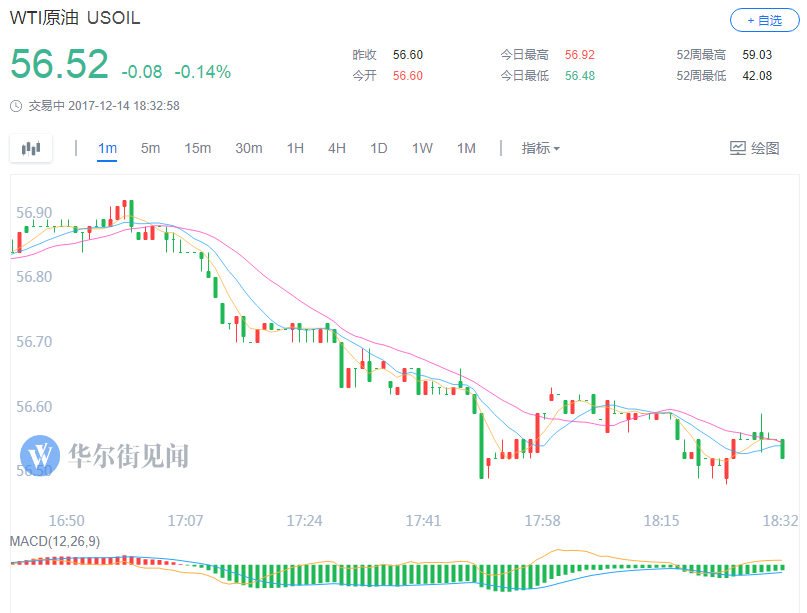
Task: Click the 56.80 price axis label
Action: 34,277
